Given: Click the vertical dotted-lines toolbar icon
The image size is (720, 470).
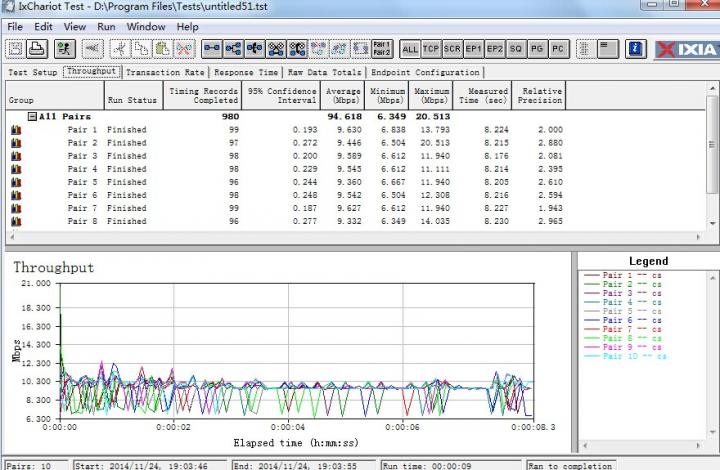Looking at the screenshot, I should 585,49.
